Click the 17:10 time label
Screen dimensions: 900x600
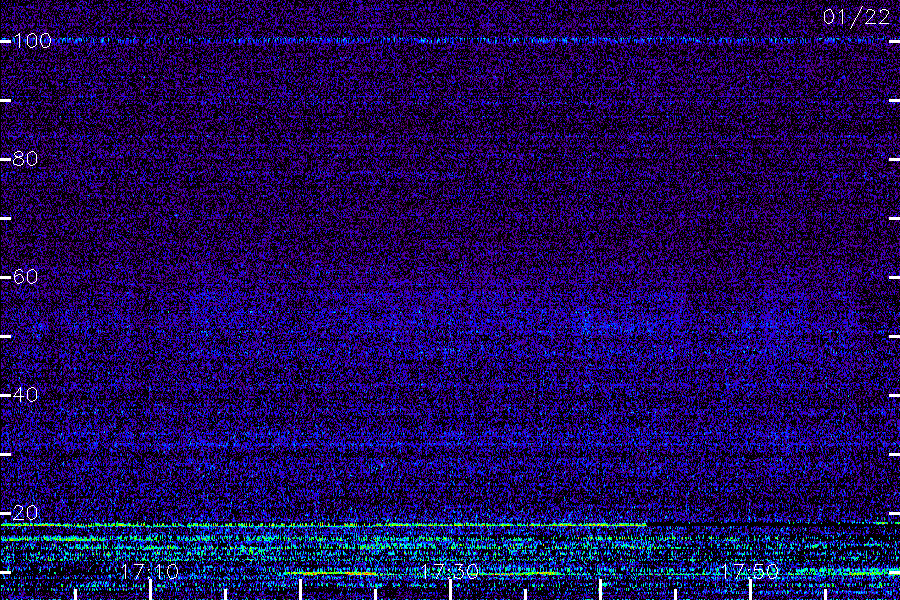click(x=150, y=571)
